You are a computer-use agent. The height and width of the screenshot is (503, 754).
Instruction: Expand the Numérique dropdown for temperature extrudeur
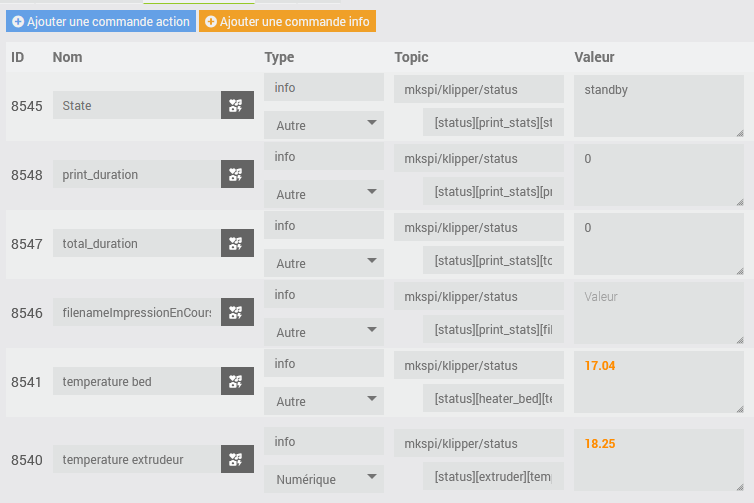[x=324, y=479]
